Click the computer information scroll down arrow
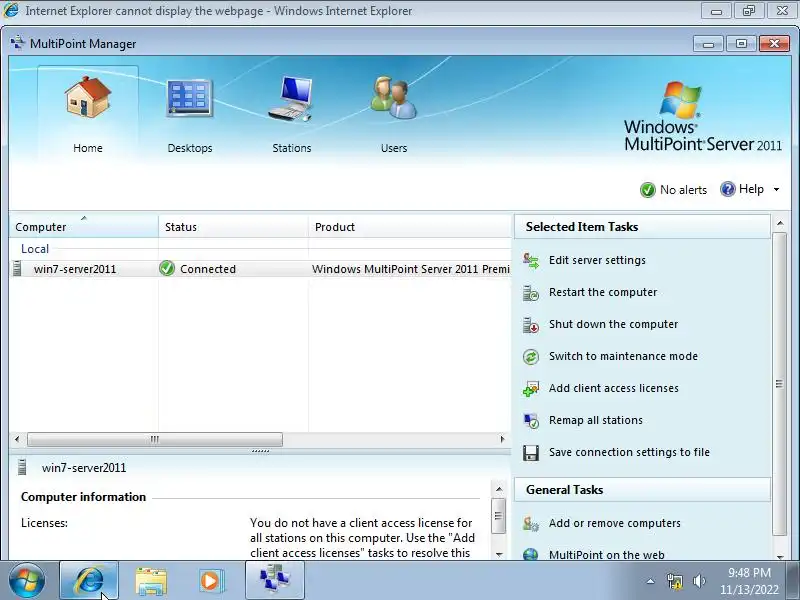 tap(499, 554)
